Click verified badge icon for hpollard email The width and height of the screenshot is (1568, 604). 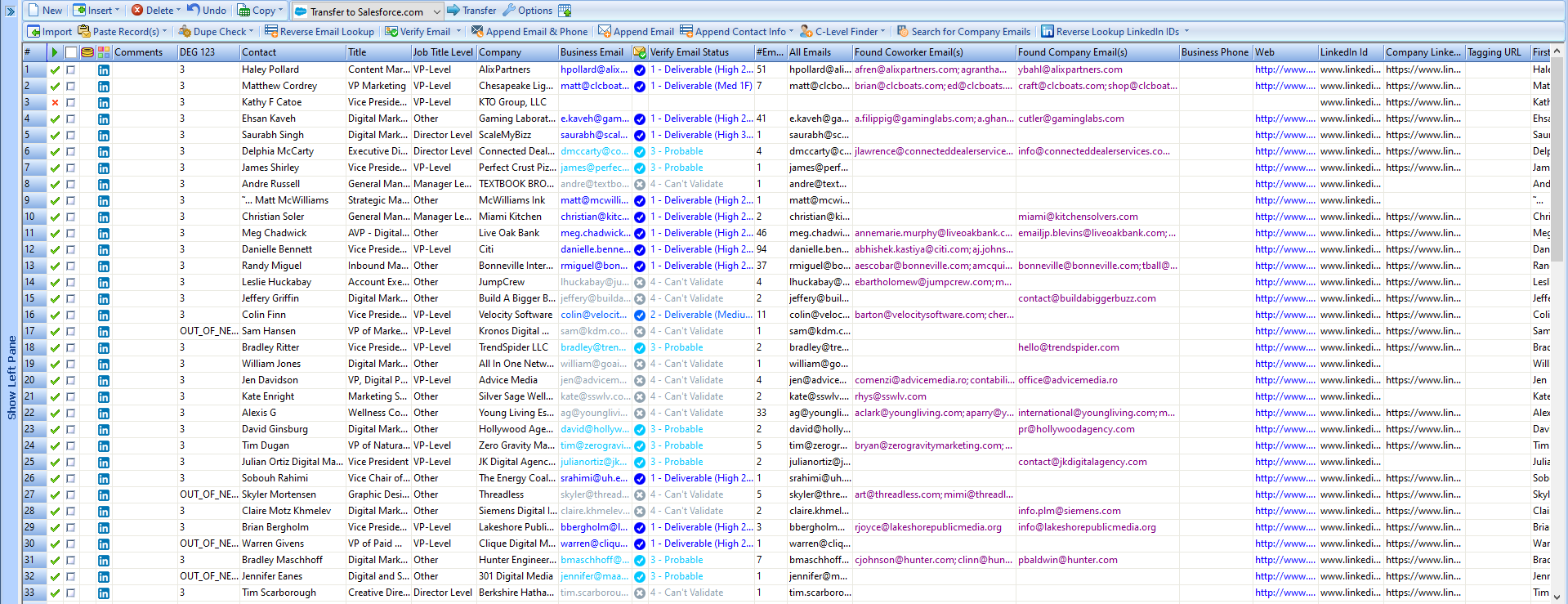pyautogui.click(x=640, y=69)
